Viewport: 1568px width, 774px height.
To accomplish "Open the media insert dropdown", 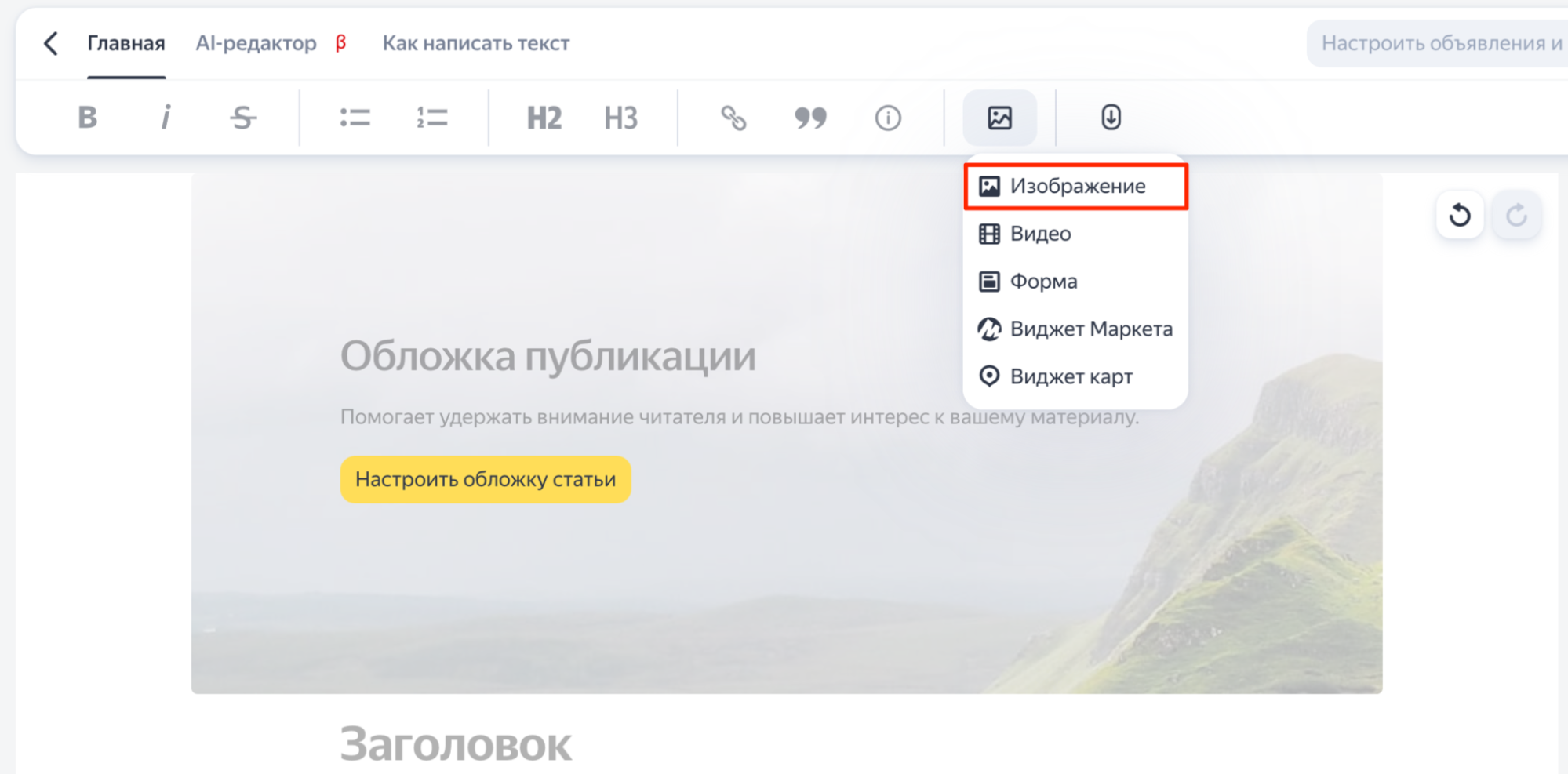I will pyautogui.click(x=1000, y=118).
